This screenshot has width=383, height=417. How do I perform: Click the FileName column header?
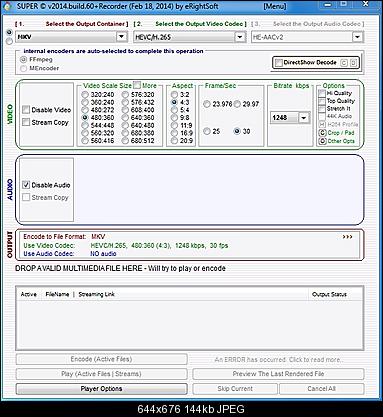57,294
